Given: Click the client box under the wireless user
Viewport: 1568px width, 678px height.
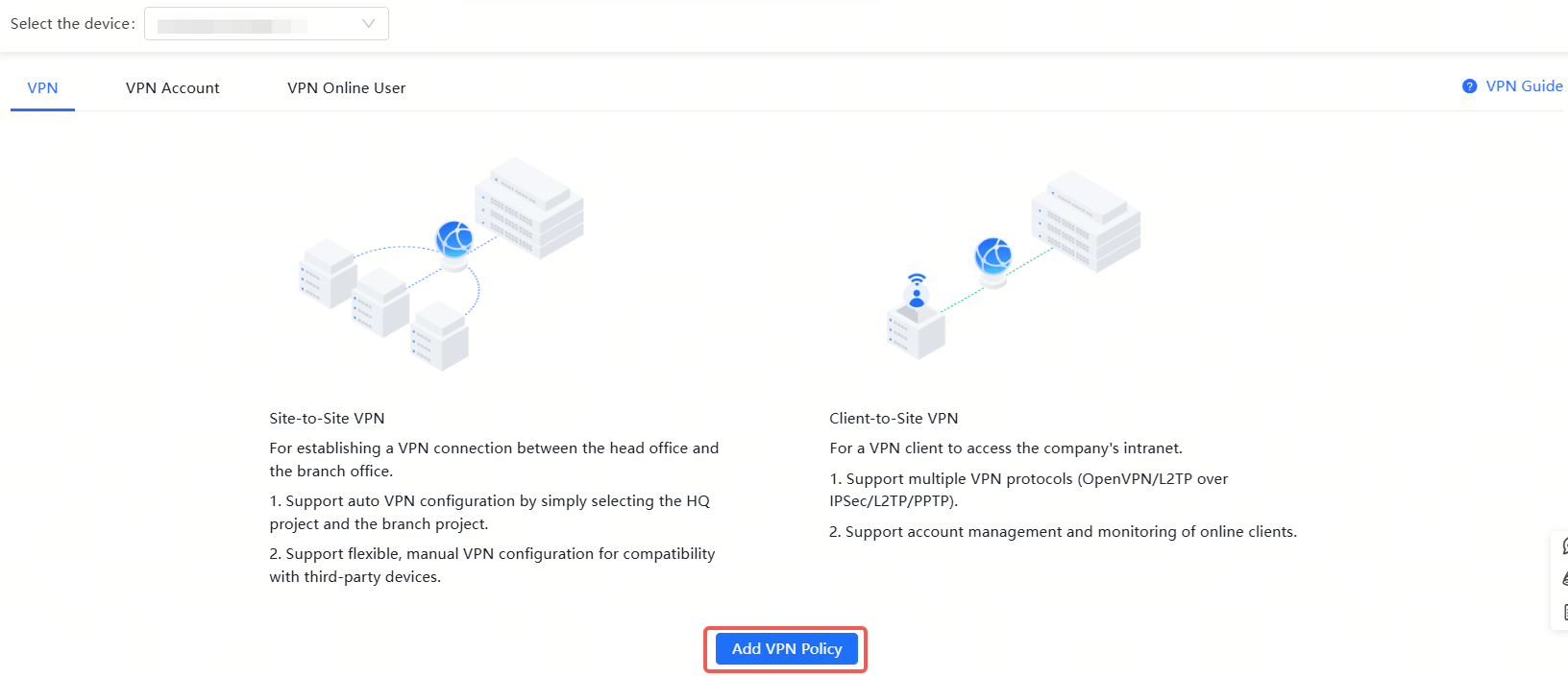Looking at the screenshot, I should (916, 332).
